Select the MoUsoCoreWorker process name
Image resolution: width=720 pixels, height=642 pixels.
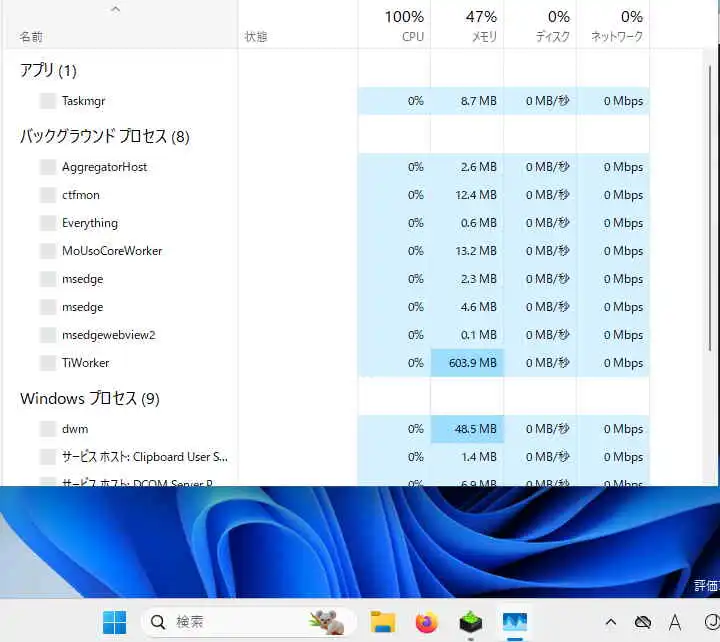pos(112,251)
